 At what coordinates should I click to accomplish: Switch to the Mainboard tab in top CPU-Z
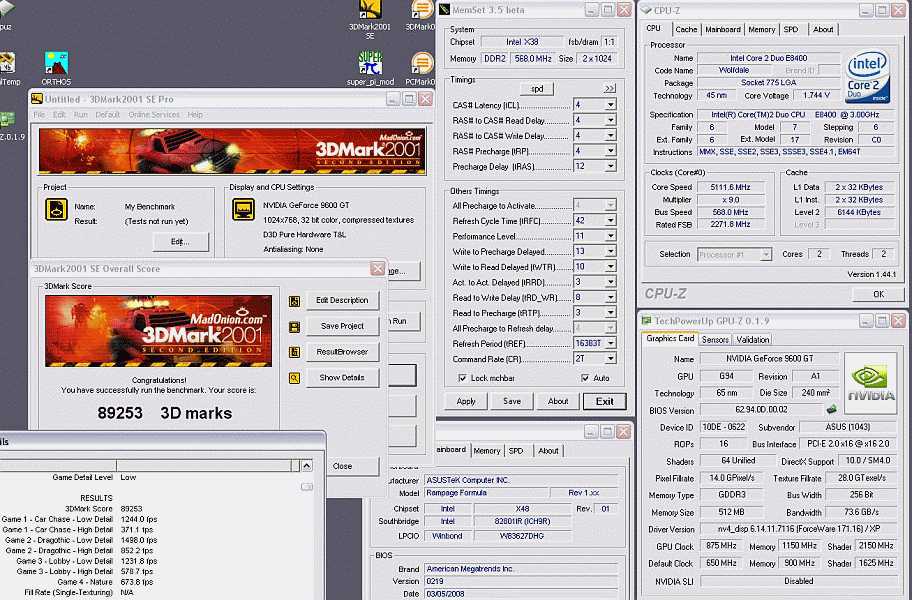722,29
